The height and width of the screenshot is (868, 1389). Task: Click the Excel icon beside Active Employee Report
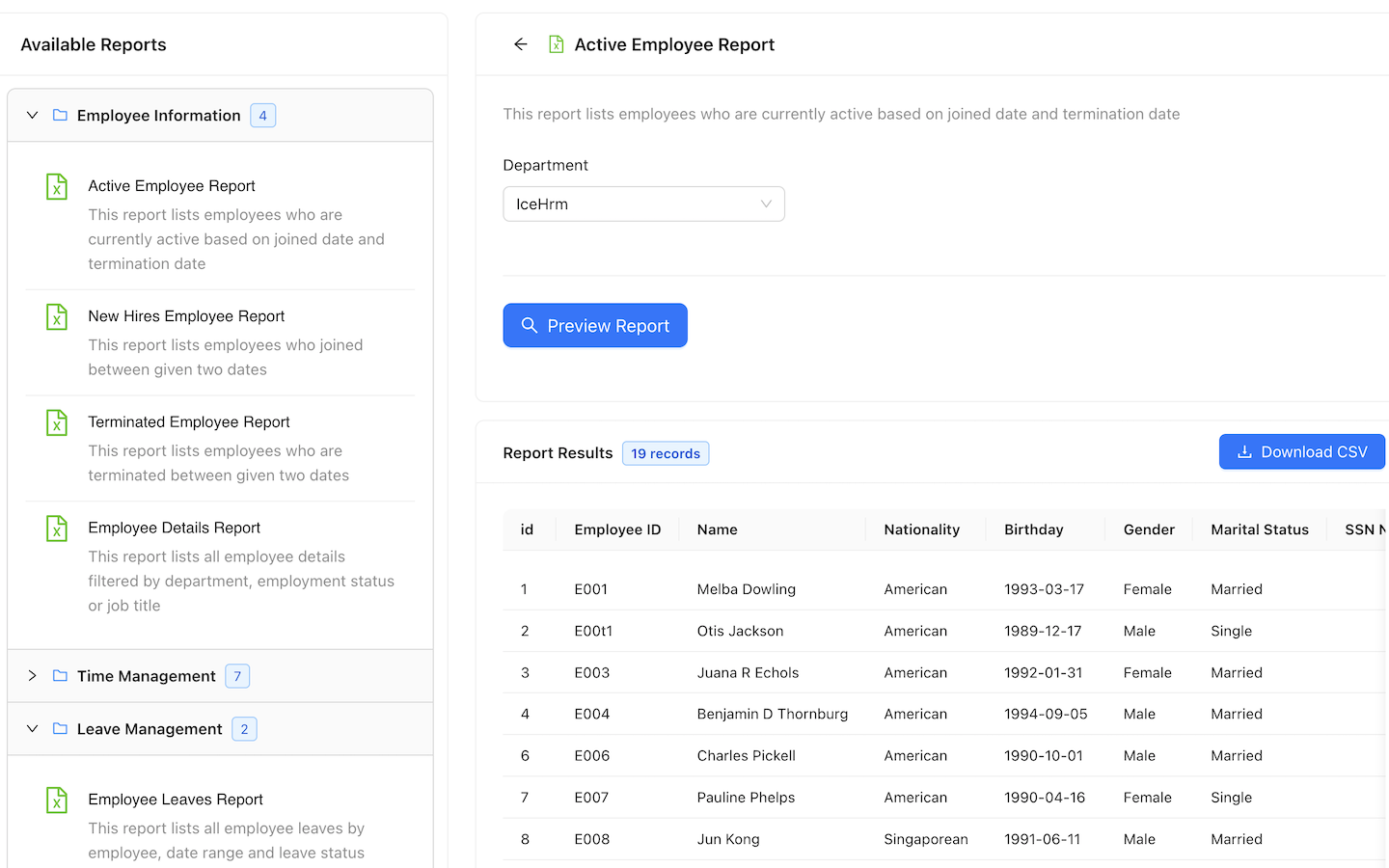pos(56,186)
